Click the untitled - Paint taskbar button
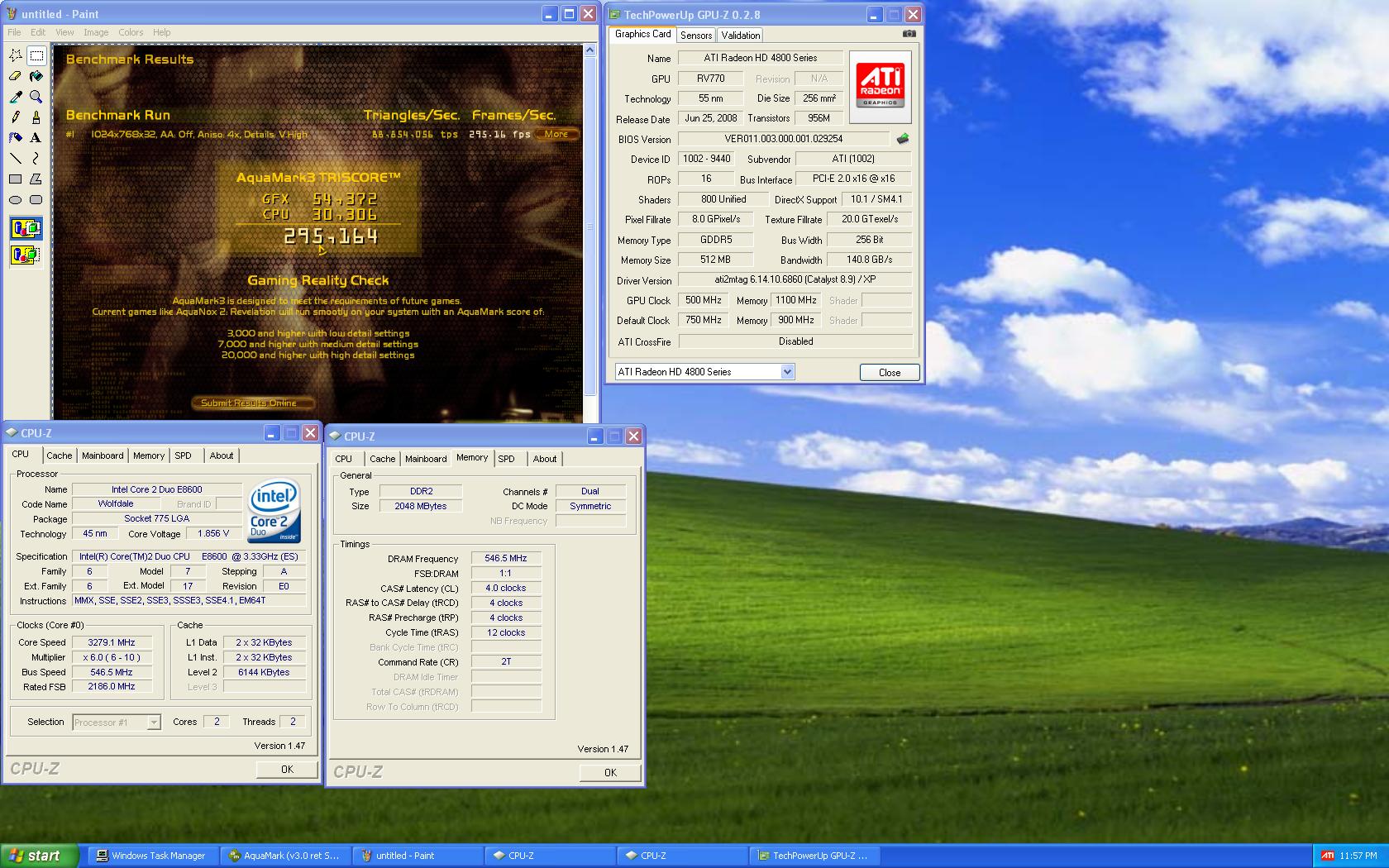The height and width of the screenshot is (868, 1389). point(418,856)
